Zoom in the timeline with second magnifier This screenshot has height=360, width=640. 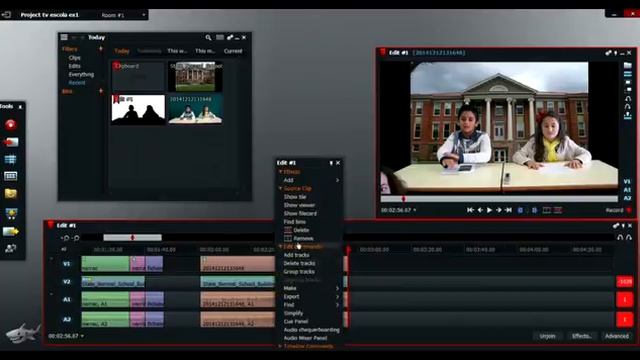point(76,238)
